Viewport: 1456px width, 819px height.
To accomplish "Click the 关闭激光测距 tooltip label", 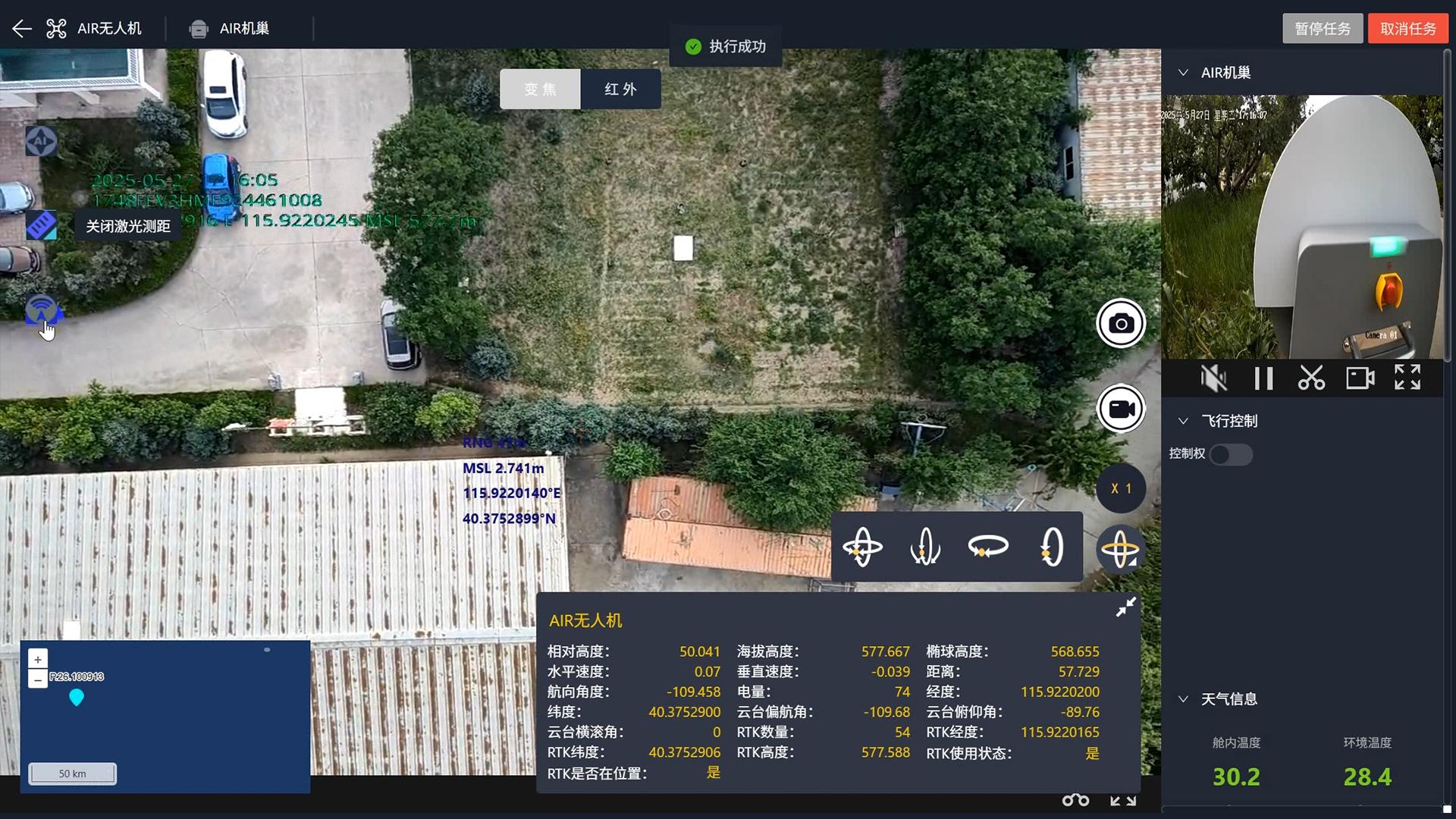I will pos(128,226).
